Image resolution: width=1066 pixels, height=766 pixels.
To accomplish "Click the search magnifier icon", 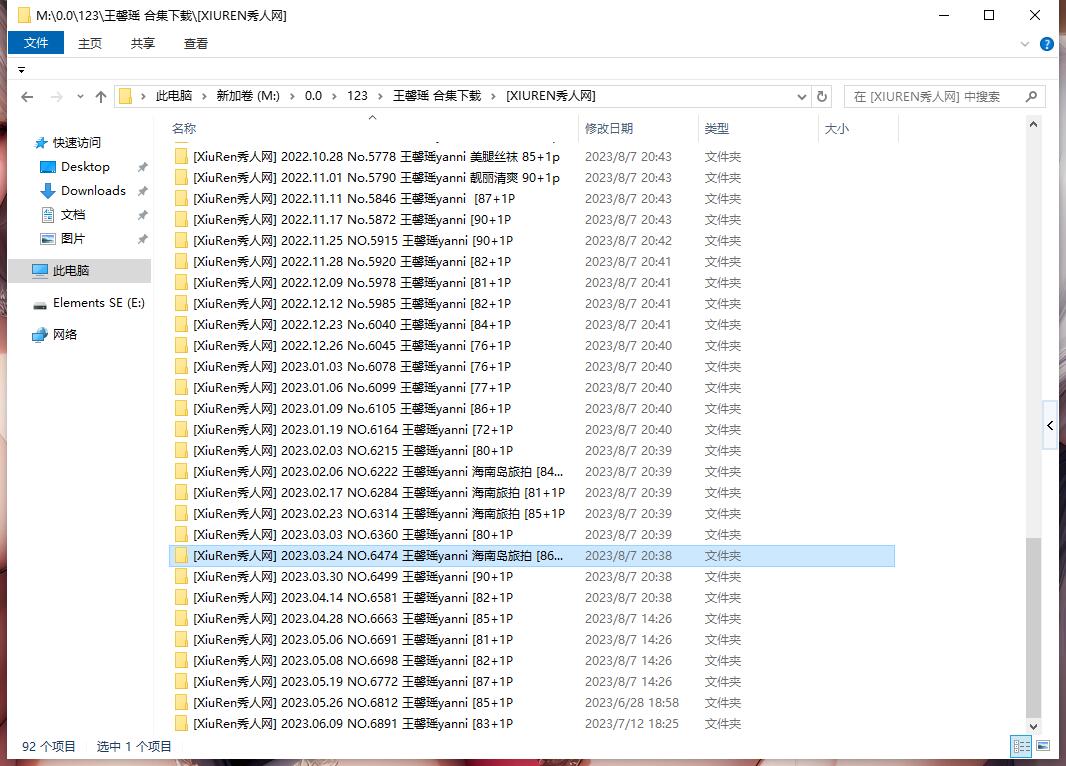I will point(1031,97).
